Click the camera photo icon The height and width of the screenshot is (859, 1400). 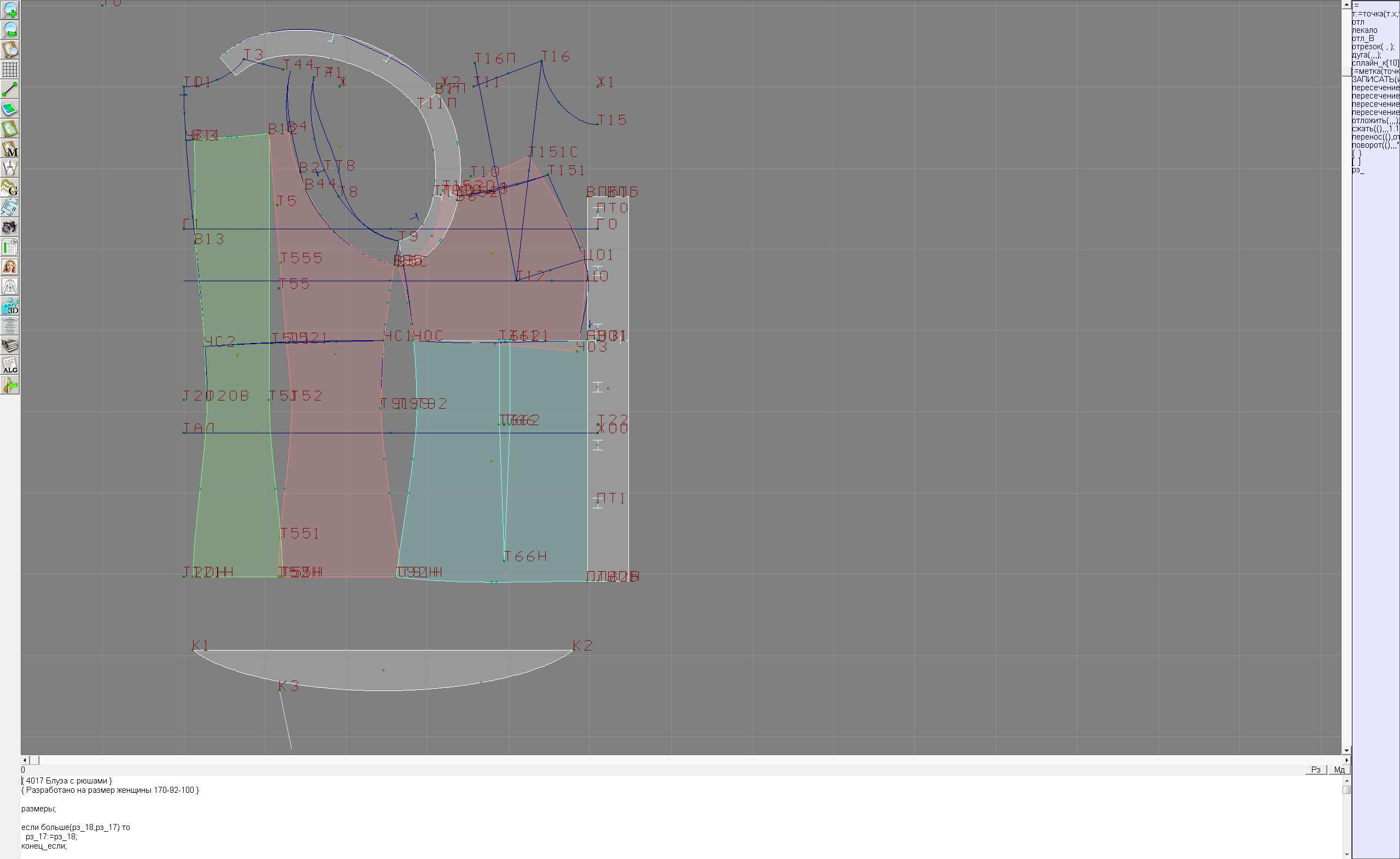[10, 228]
